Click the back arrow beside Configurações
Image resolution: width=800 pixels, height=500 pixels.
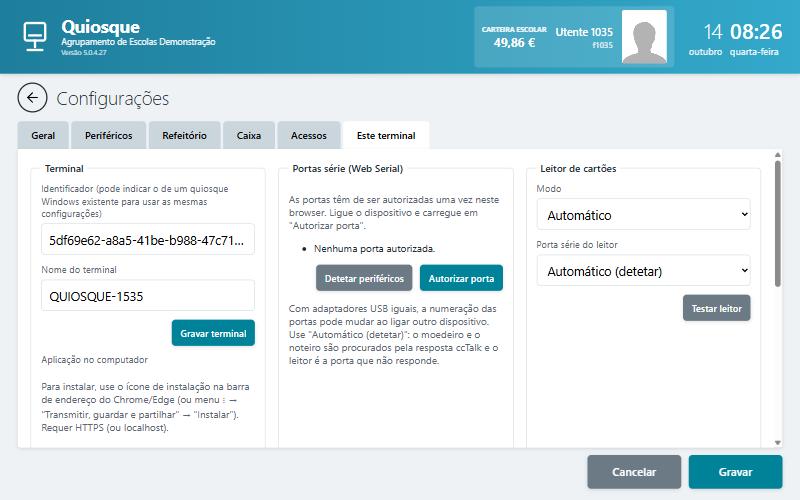[32, 98]
